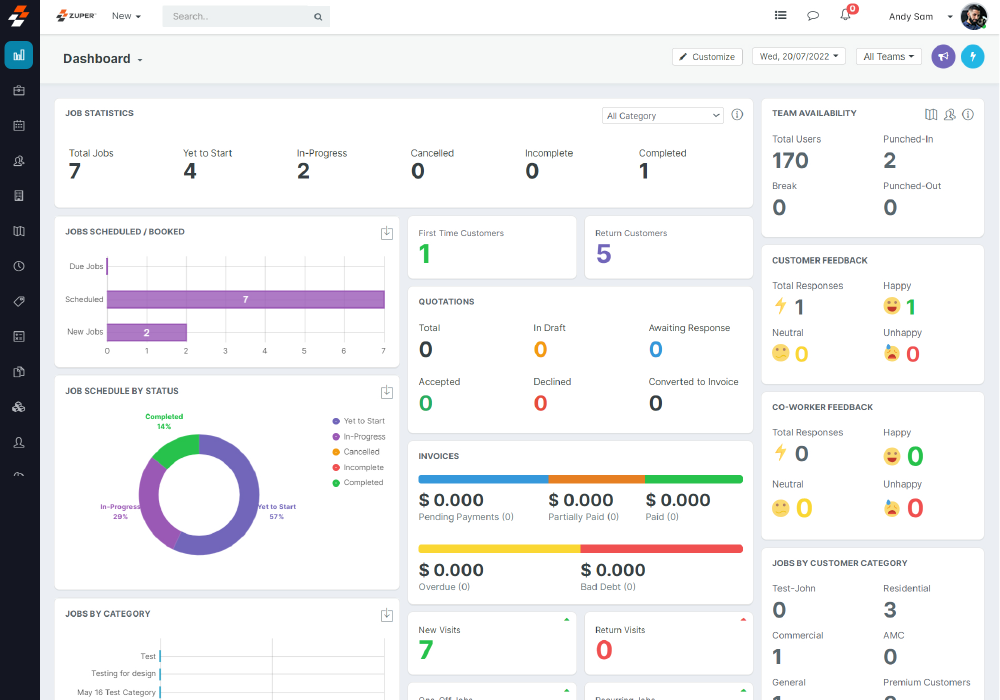Click the briefcase jobs icon in sidebar
The height and width of the screenshot is (700, 1000).
[x=19, y=91]
